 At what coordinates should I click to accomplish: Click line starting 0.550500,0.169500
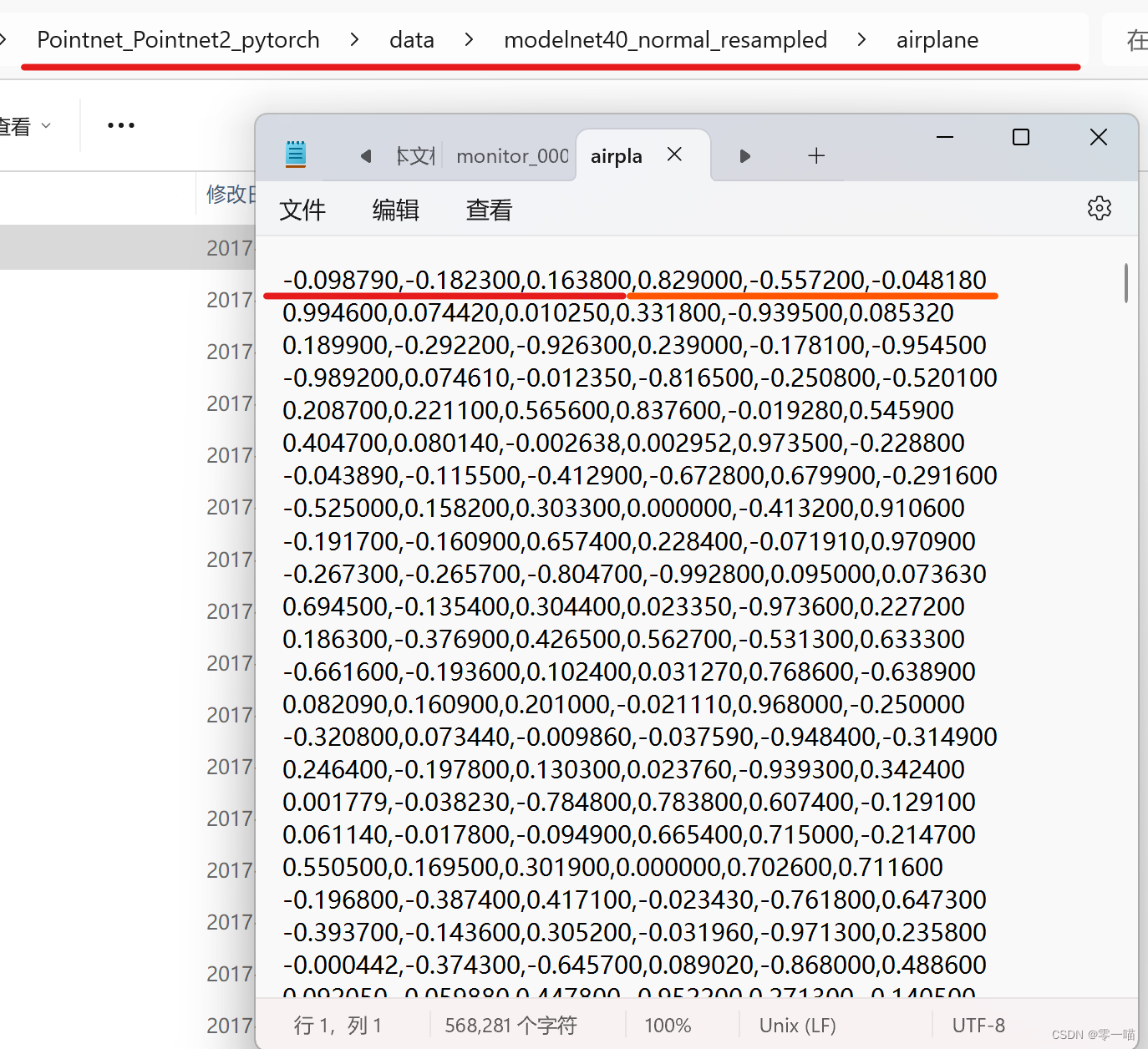[x=613, y=867]
